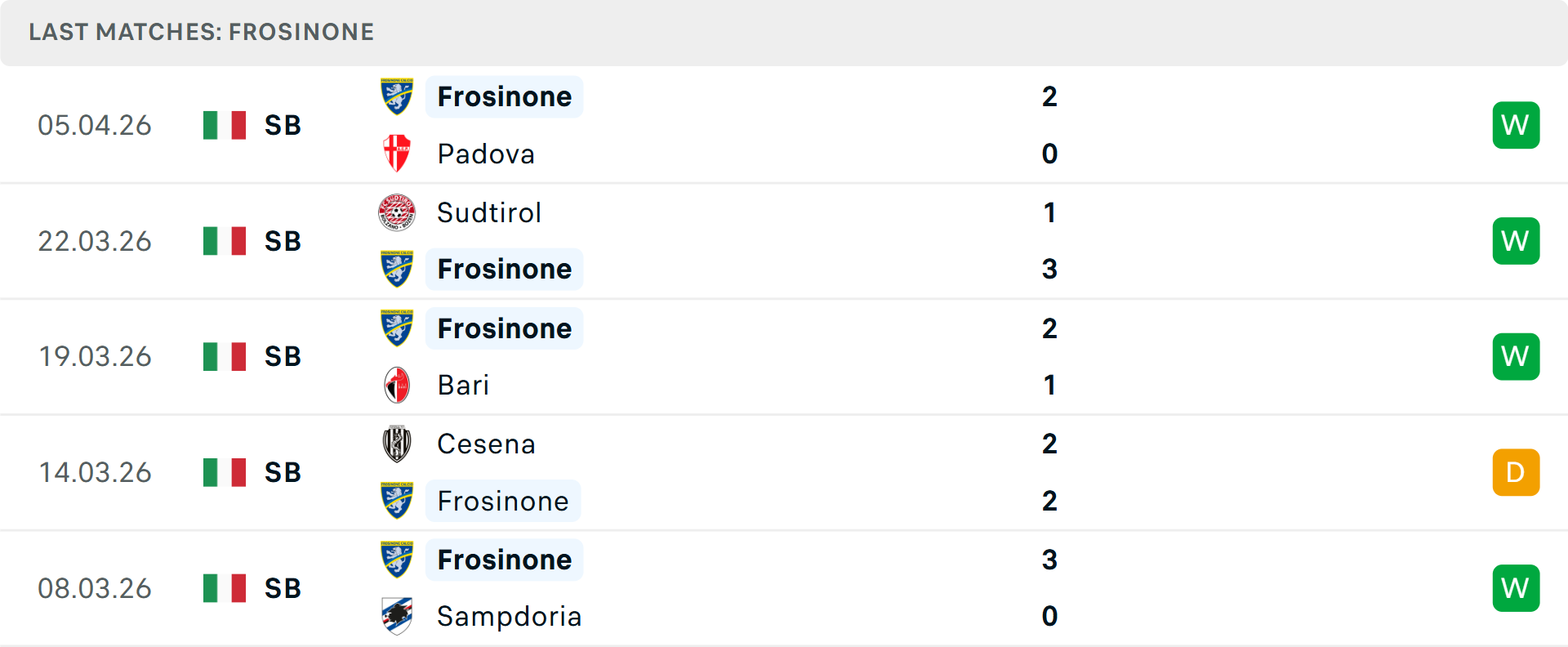Click the Frosinone club crest in the first match
The width and height of the screenshot is (1568, 647).
pyautogui.click(x=398, y=96)
